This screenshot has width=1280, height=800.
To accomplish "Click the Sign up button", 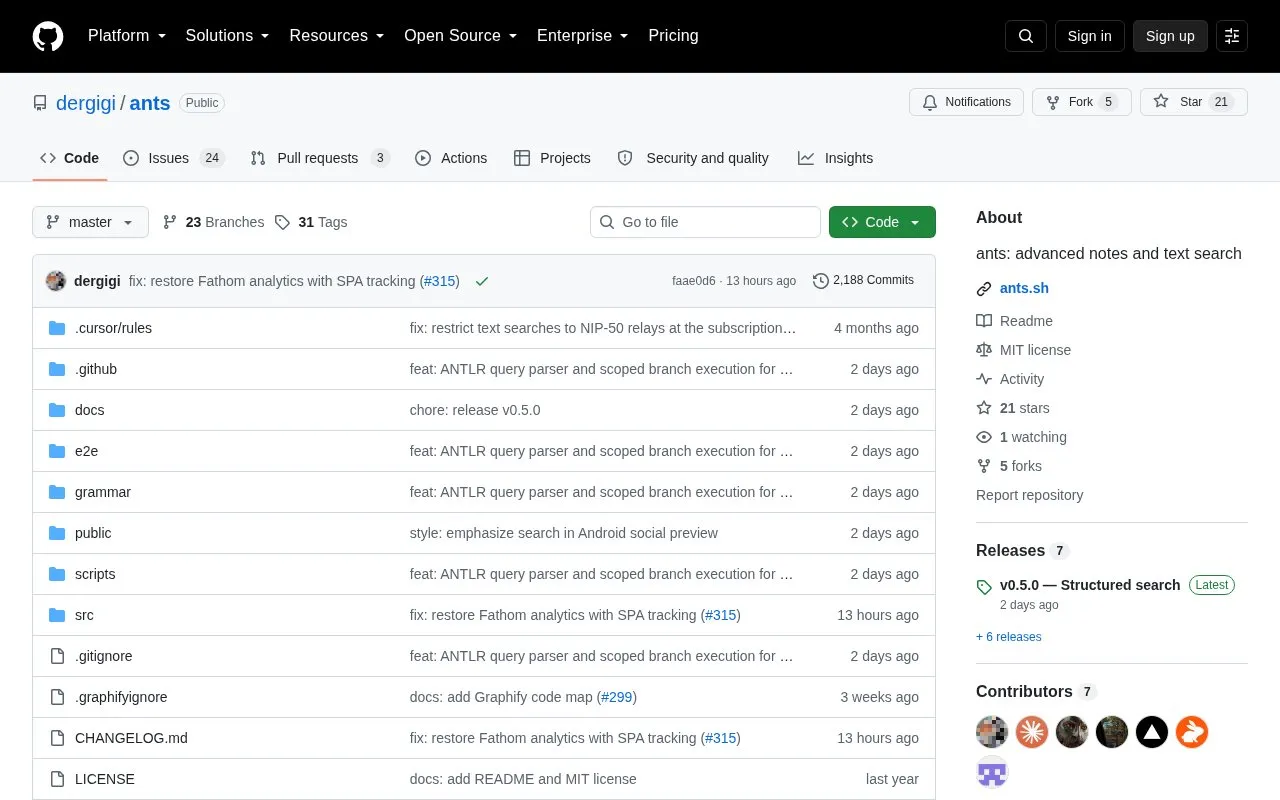I will point(1170,36).
